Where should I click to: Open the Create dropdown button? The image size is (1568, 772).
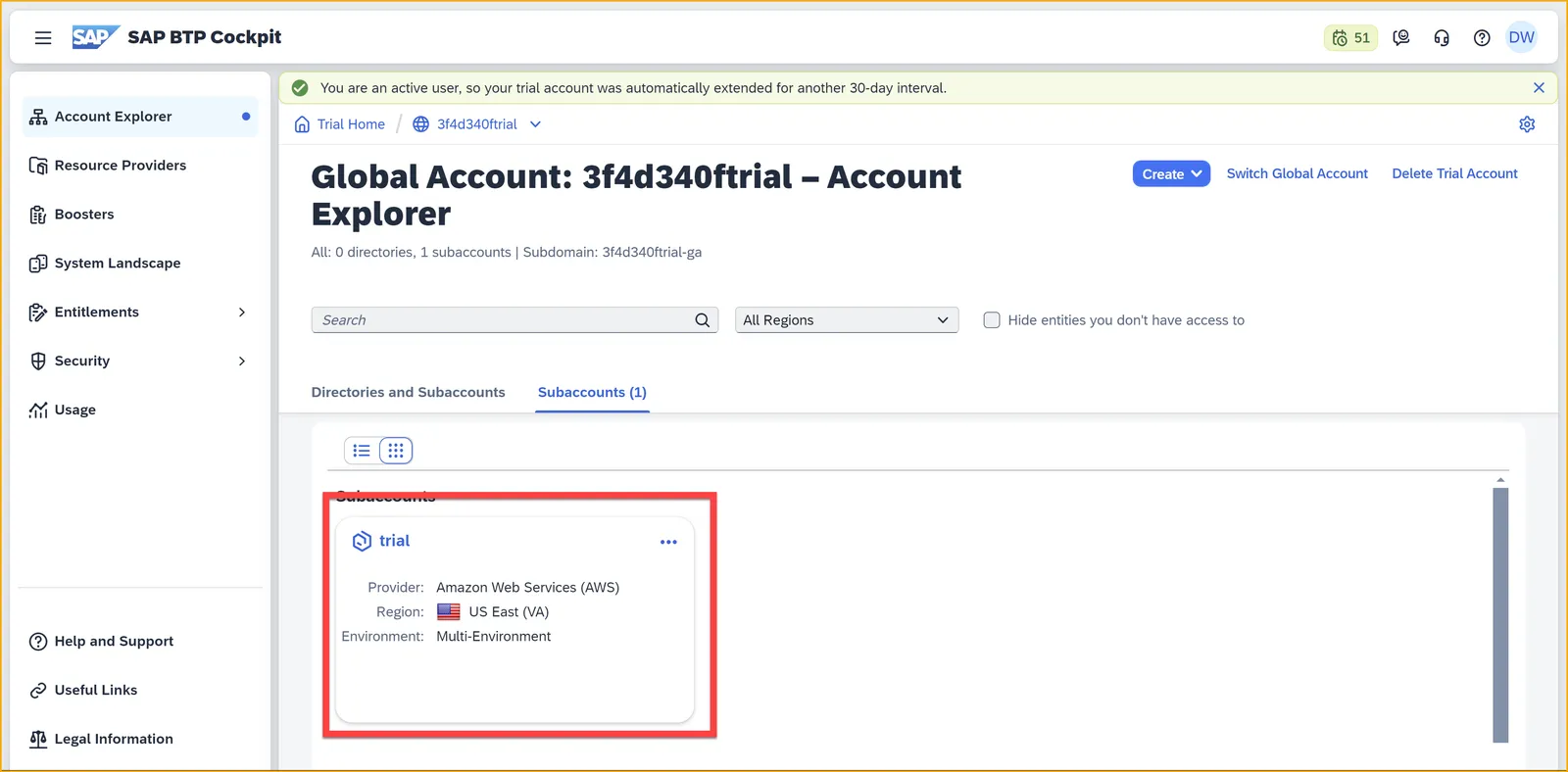[1171, 174]
